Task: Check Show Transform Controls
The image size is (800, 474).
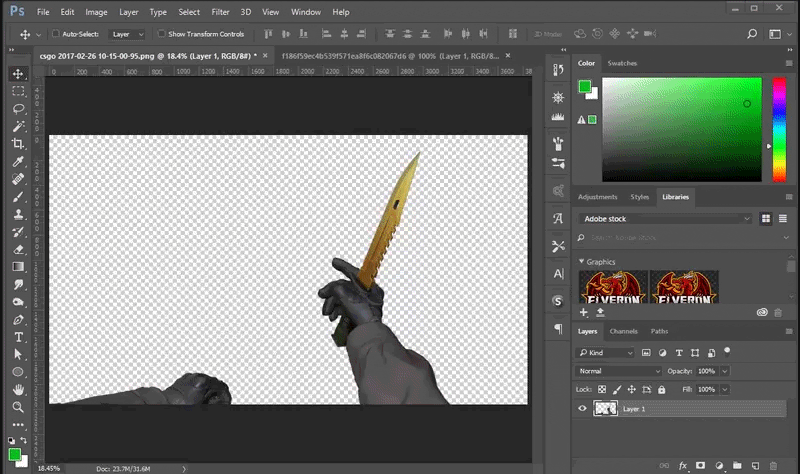Action: 160,34
